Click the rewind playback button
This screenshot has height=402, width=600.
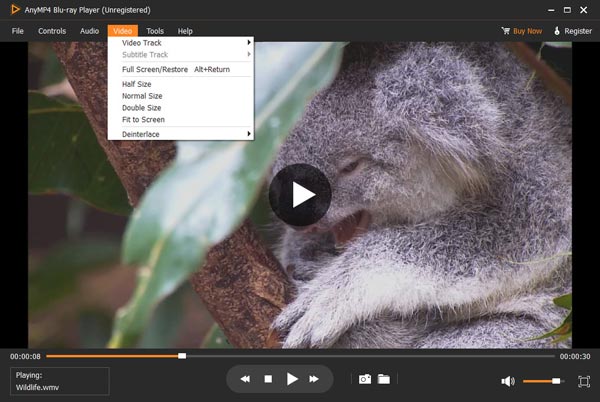(x=245, y=379)
